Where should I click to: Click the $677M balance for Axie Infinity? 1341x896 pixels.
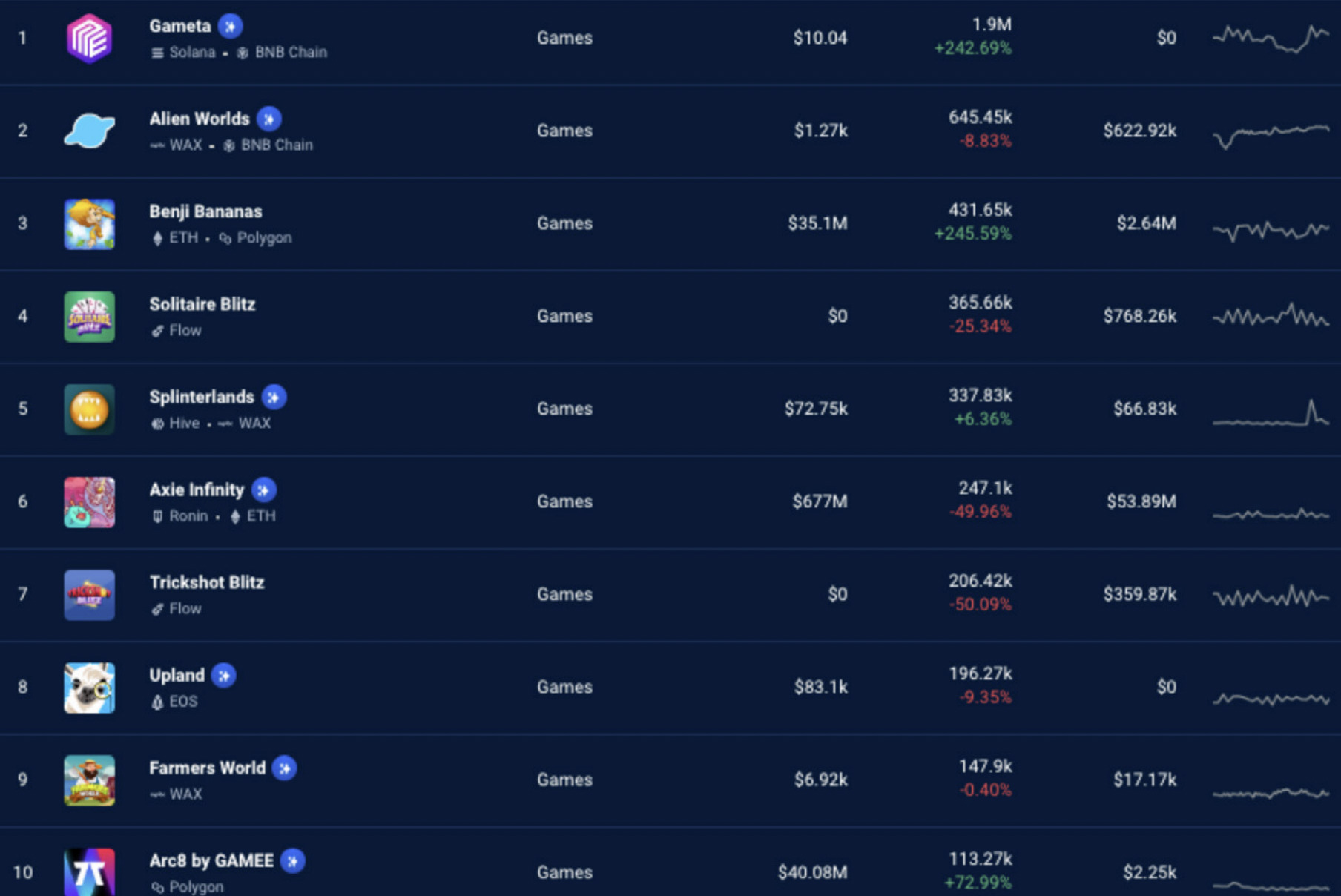click(x=820, y=501)
